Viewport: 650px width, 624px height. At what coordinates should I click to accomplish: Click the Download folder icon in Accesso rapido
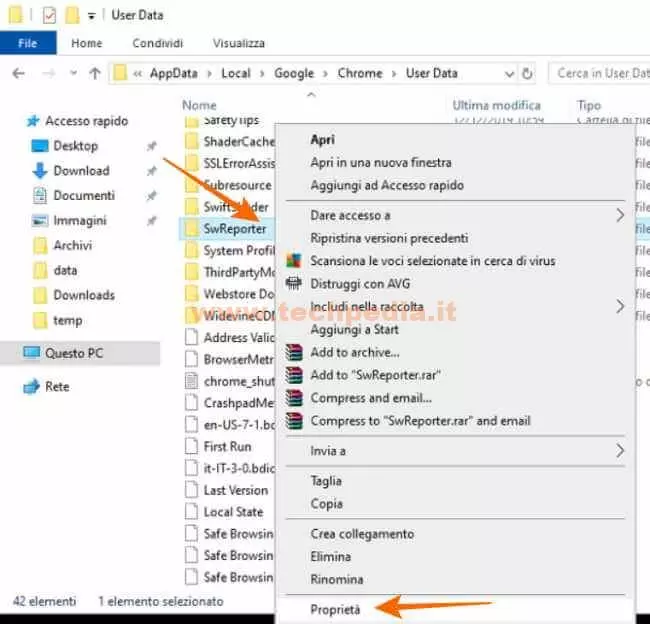tap(40, 171)
